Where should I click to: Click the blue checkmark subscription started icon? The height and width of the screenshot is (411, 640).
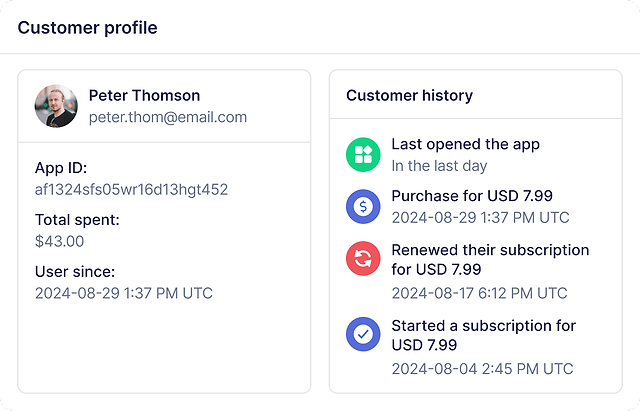coord(363,334)
